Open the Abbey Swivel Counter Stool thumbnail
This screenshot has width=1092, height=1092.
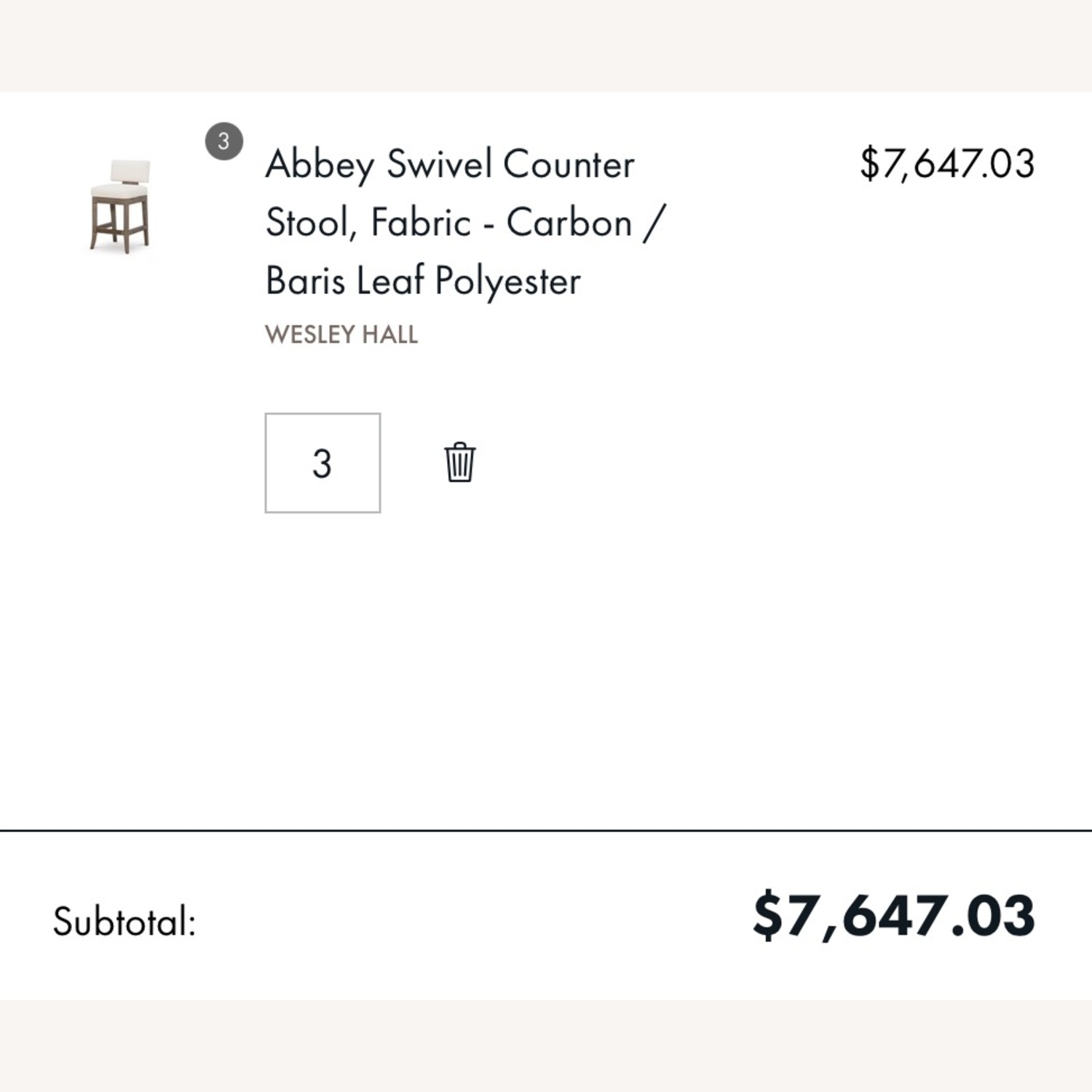(x=120, y=206)
